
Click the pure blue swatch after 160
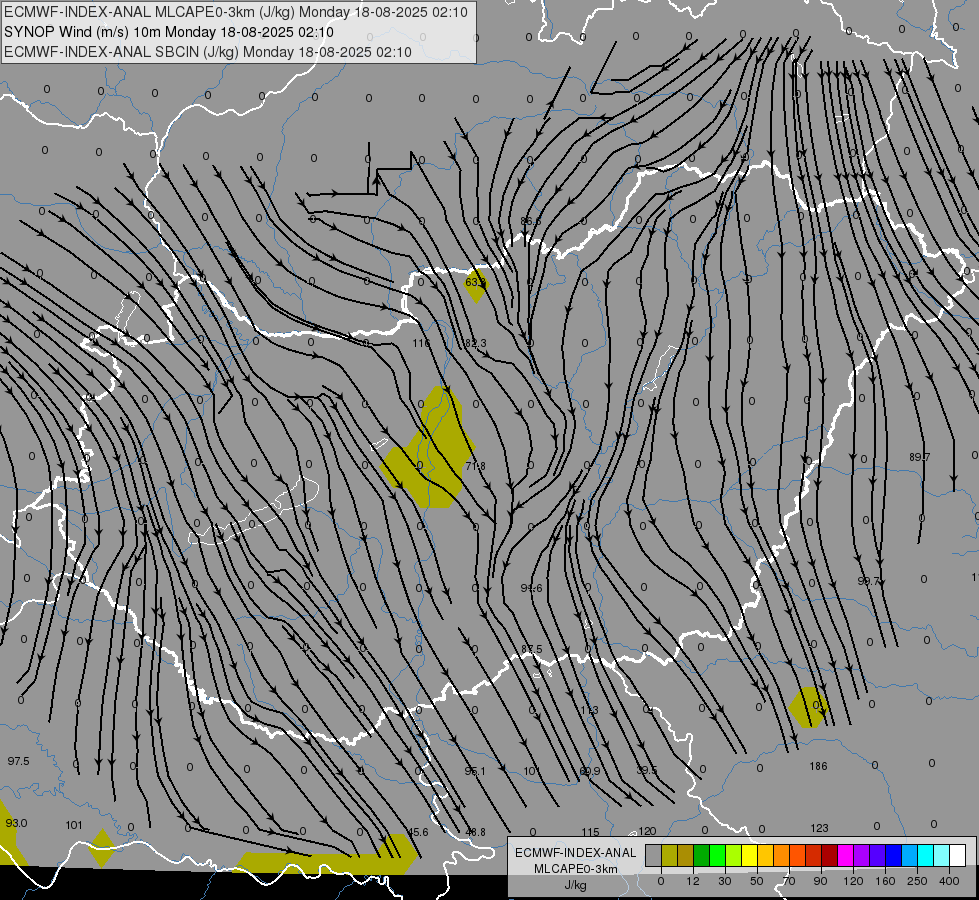point(894,855)
